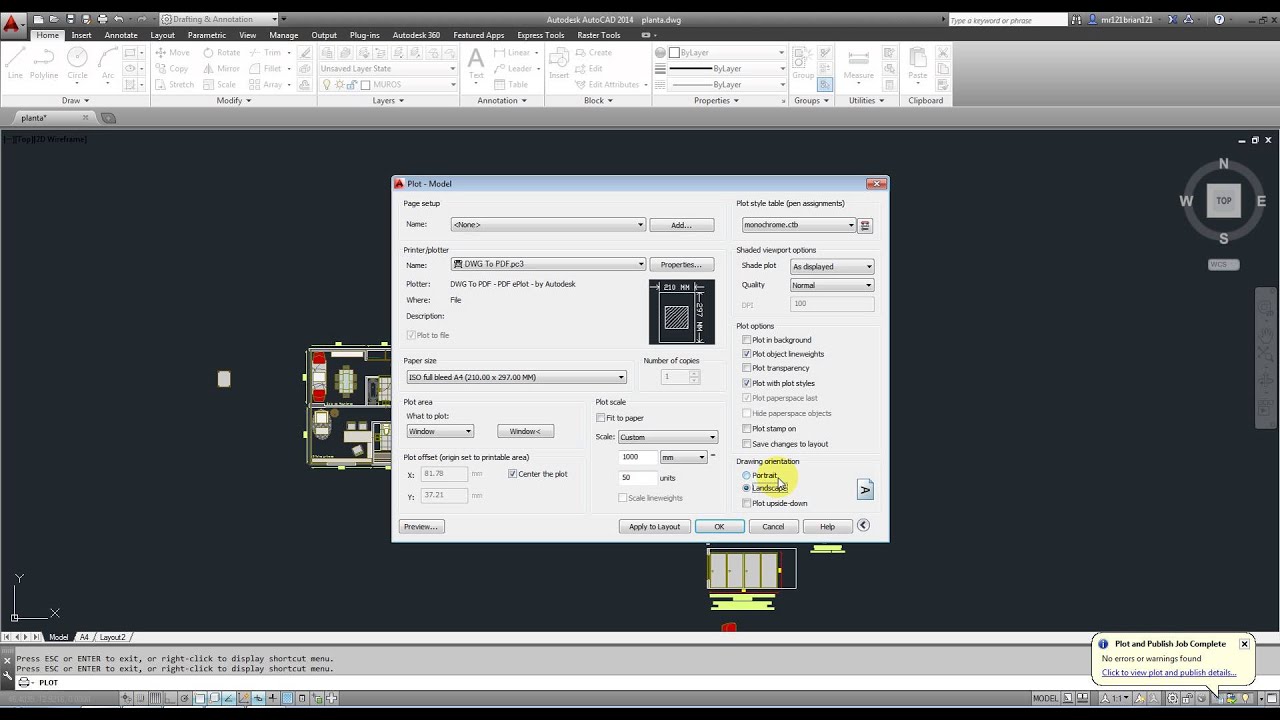Select the Line tool in Draw panel
The width and height of the screenshot is (1280, 720).
15,62
